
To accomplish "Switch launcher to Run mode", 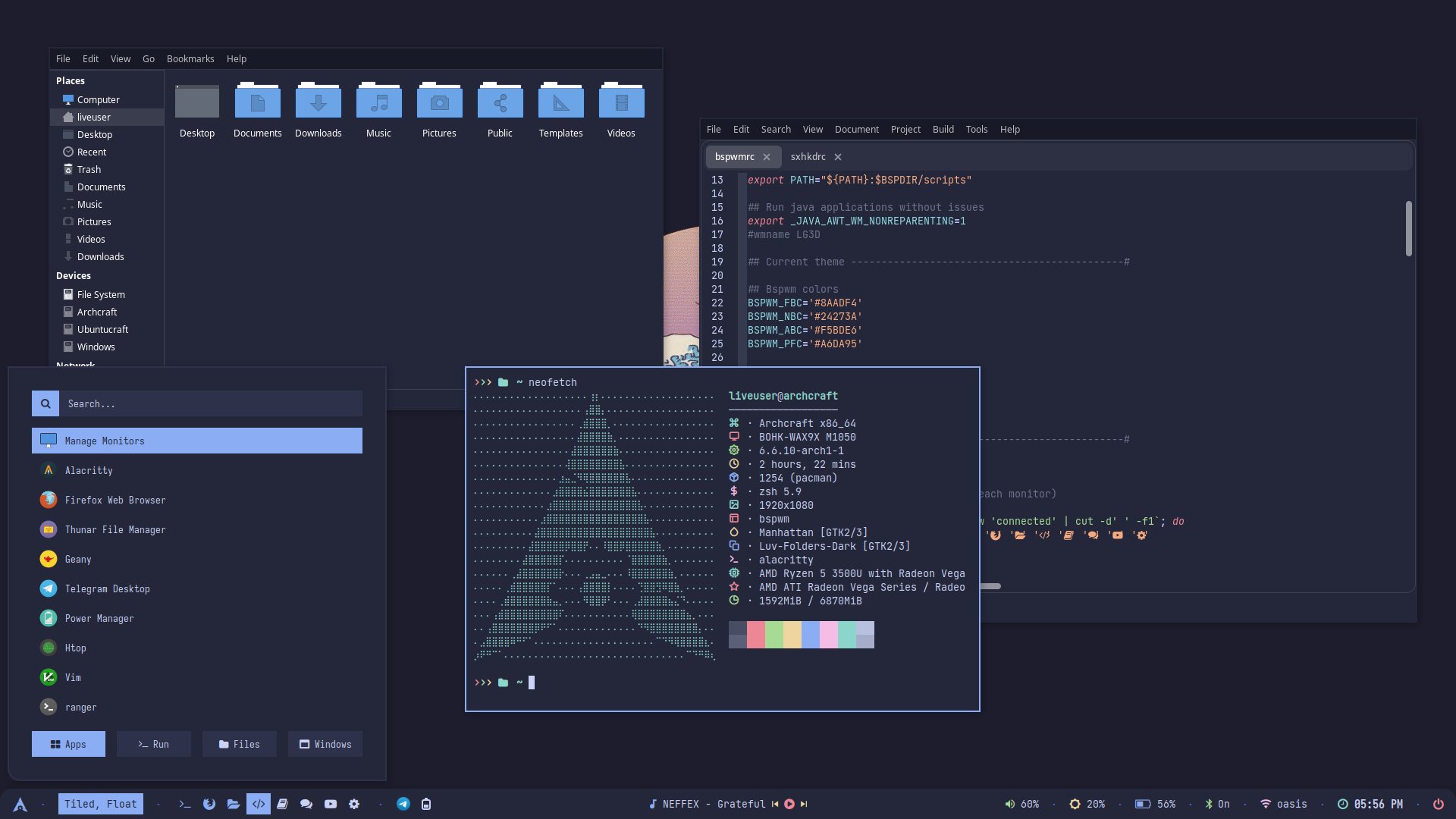I will (x=154, y=744).
